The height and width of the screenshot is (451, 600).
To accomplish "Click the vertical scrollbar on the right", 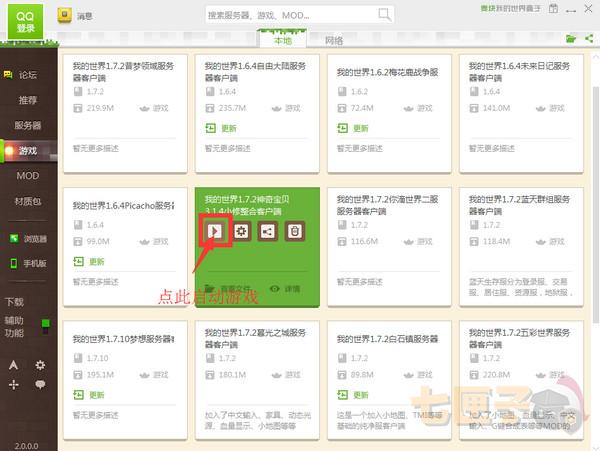I will pos(595,205).
